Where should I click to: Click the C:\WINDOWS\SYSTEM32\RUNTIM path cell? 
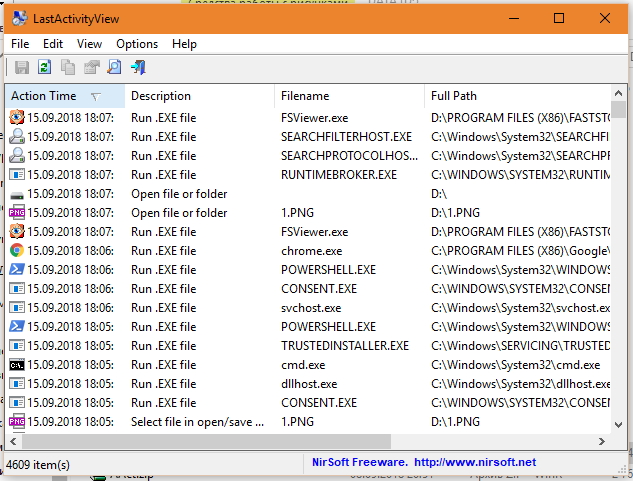[x=520, y=175]
